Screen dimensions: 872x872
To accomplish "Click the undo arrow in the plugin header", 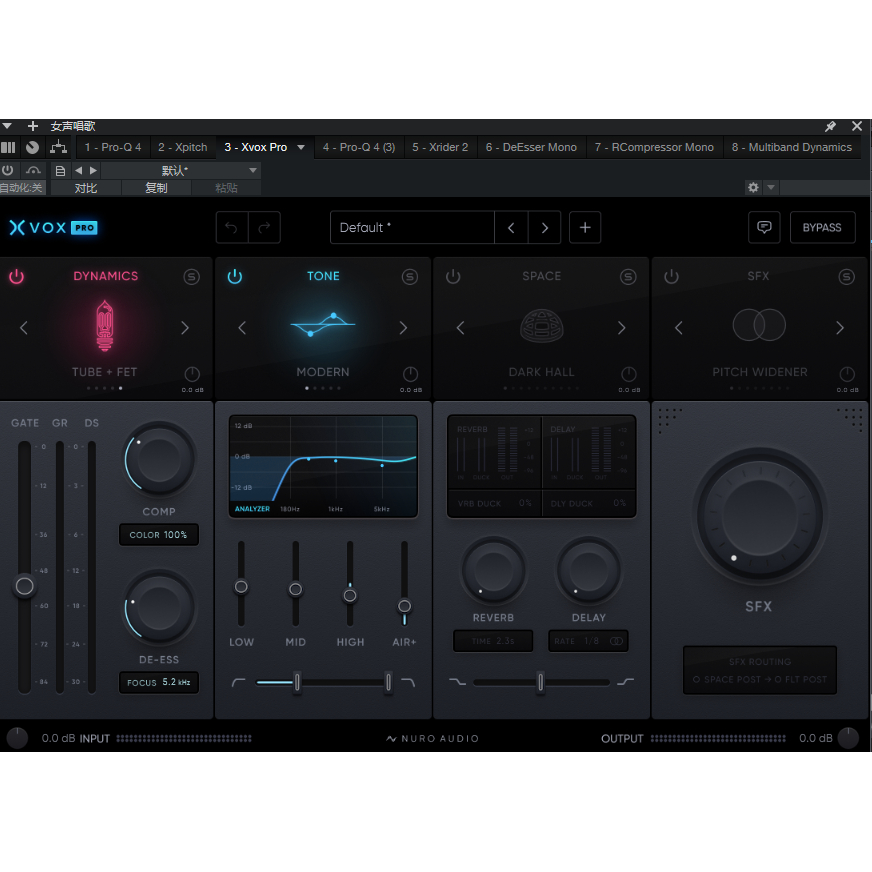I will click(x=231, y=227).
